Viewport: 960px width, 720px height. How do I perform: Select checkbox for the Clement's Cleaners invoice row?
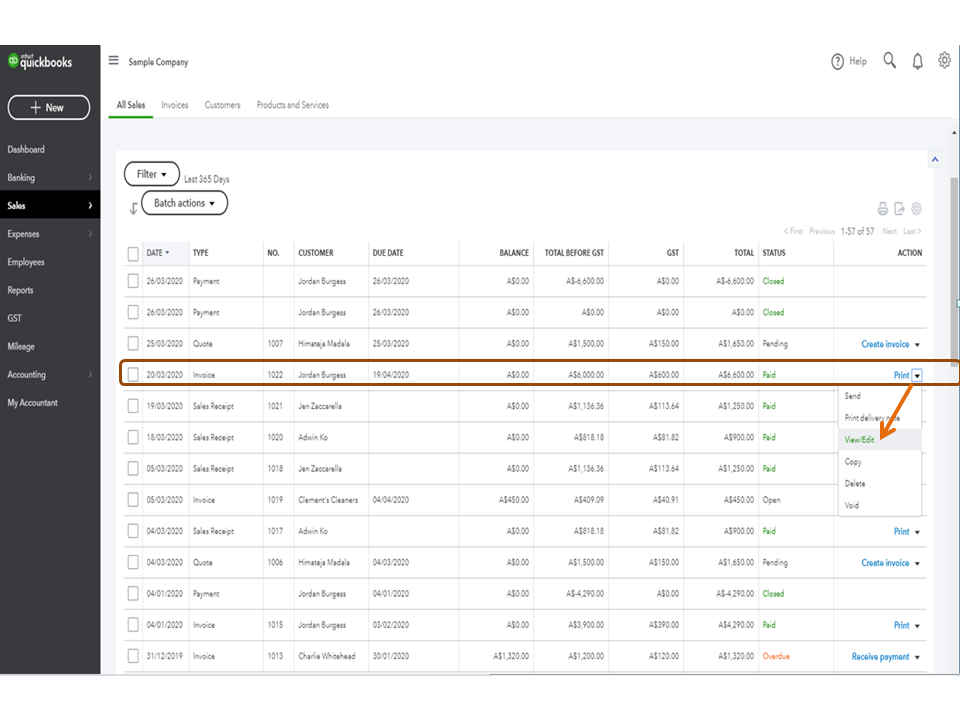pos(133,500)
